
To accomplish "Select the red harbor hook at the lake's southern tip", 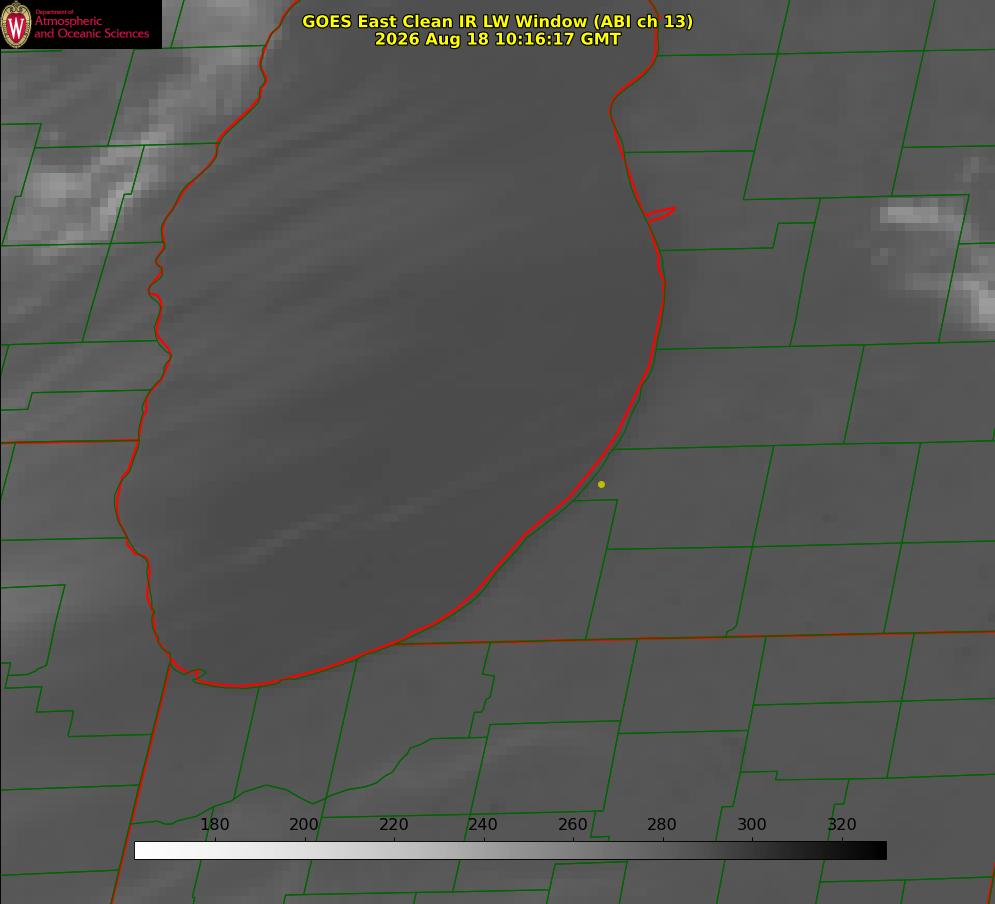I will coord(190,672).
